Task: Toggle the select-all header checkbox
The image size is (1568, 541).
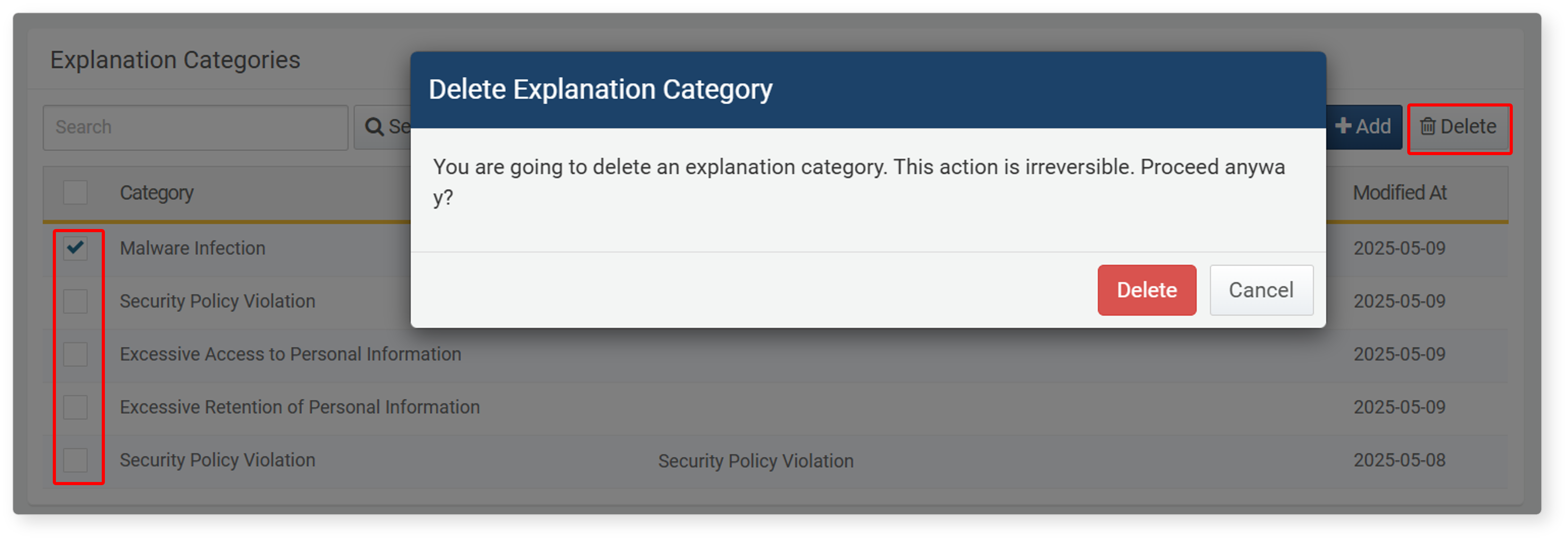Action: 75,193
